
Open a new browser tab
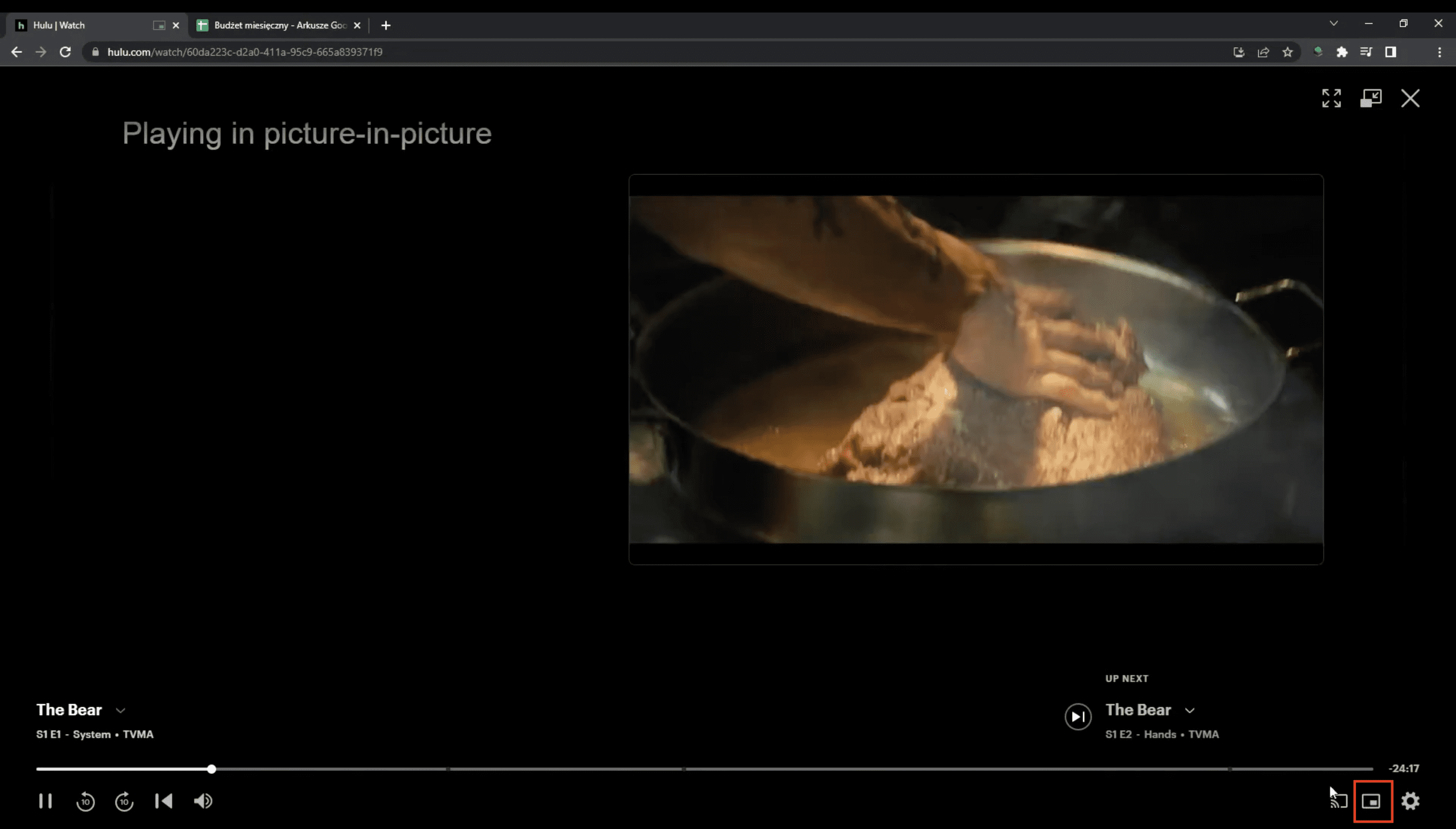coord(386,25)
